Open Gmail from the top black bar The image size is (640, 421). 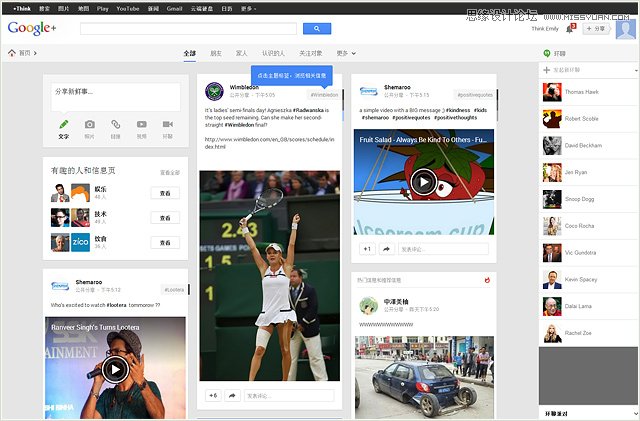pos(174,8)
